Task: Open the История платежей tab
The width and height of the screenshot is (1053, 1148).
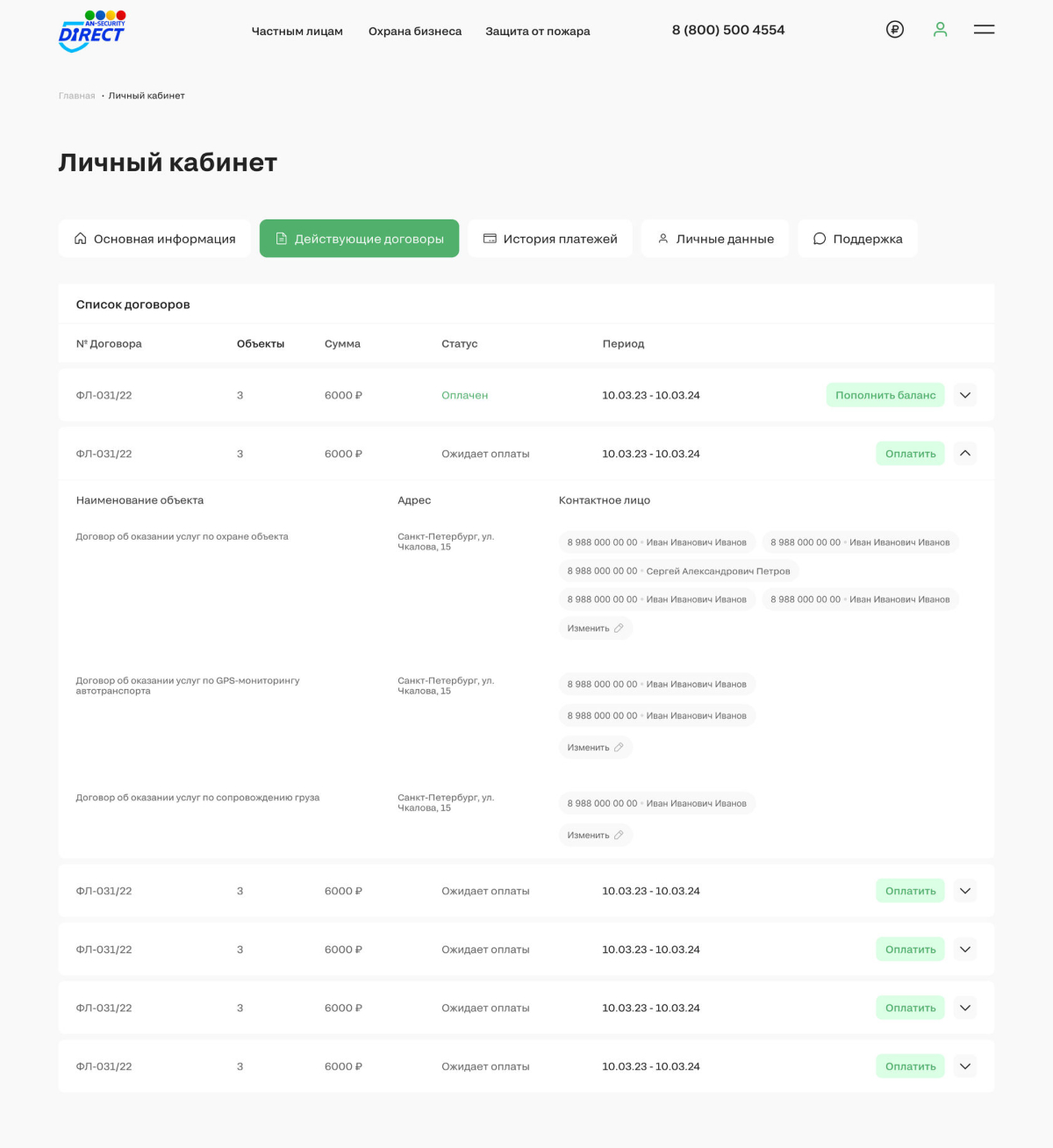Action: pyautogui.click(x=550, y=239)
